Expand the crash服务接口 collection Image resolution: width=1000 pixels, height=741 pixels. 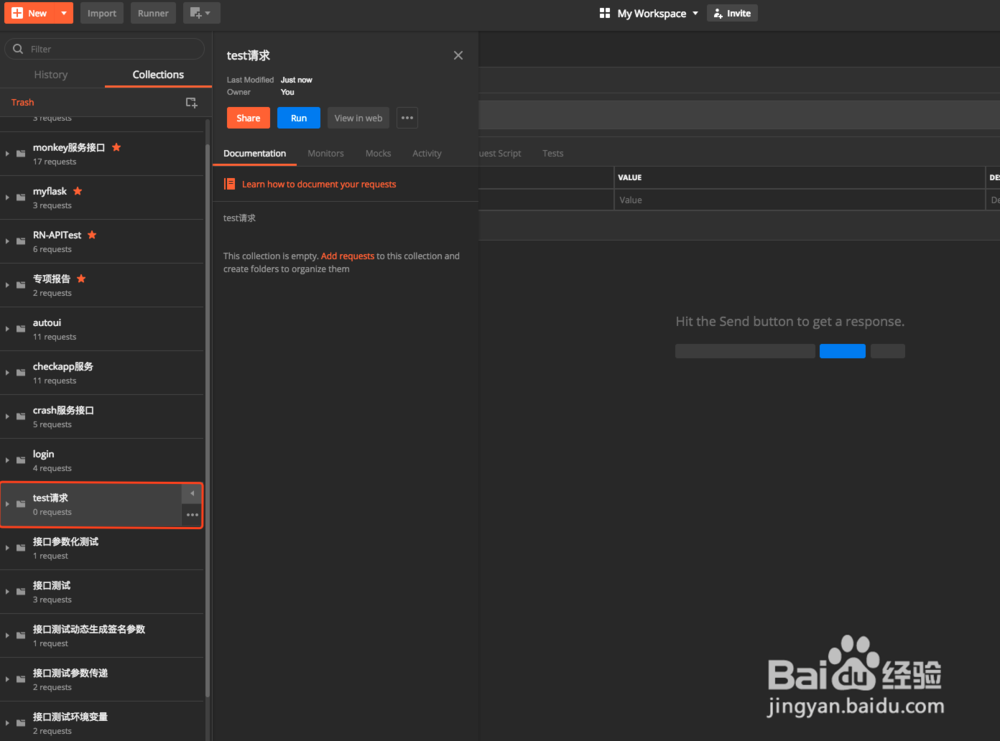click(7, 416)
